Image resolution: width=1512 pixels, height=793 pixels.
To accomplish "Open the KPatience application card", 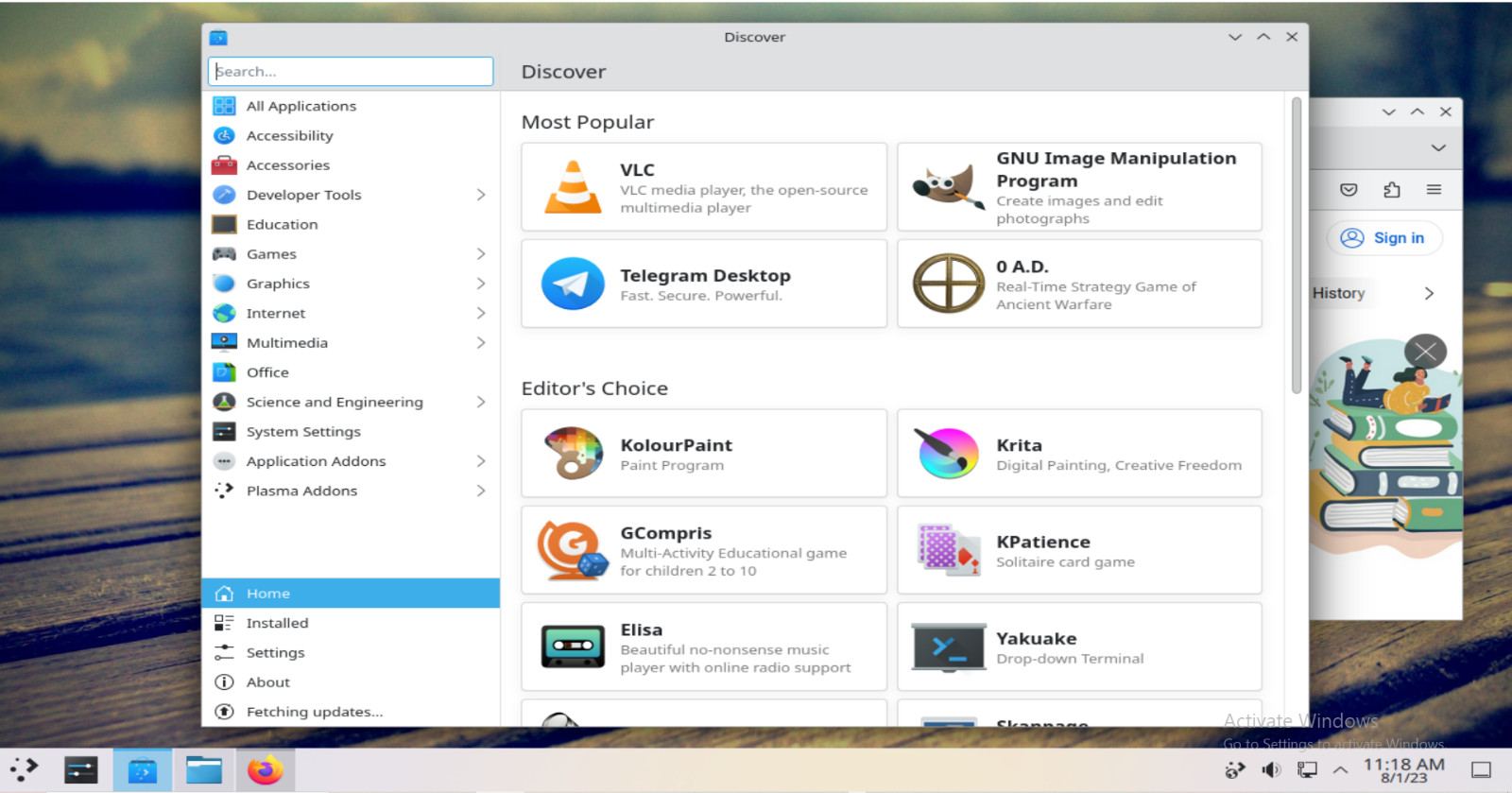I will pos(1079,550).
